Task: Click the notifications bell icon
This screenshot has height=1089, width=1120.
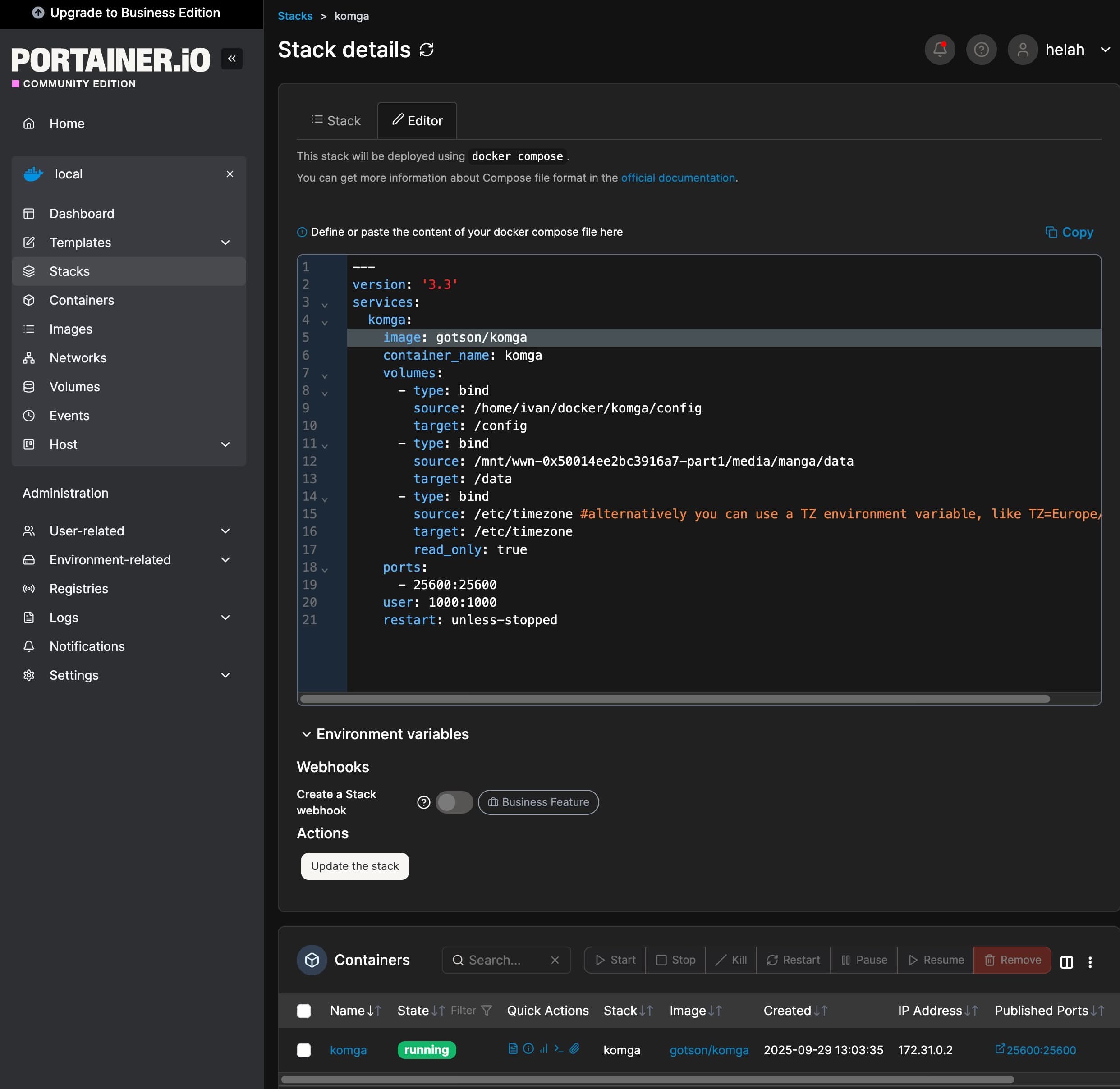Action: pyautogui.click(x=939, y=50)
